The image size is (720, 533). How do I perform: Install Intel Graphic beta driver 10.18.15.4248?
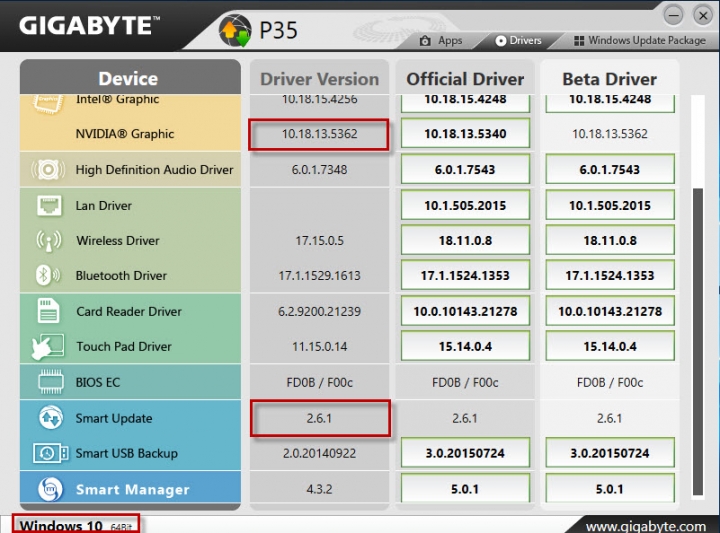click(610, 103)
